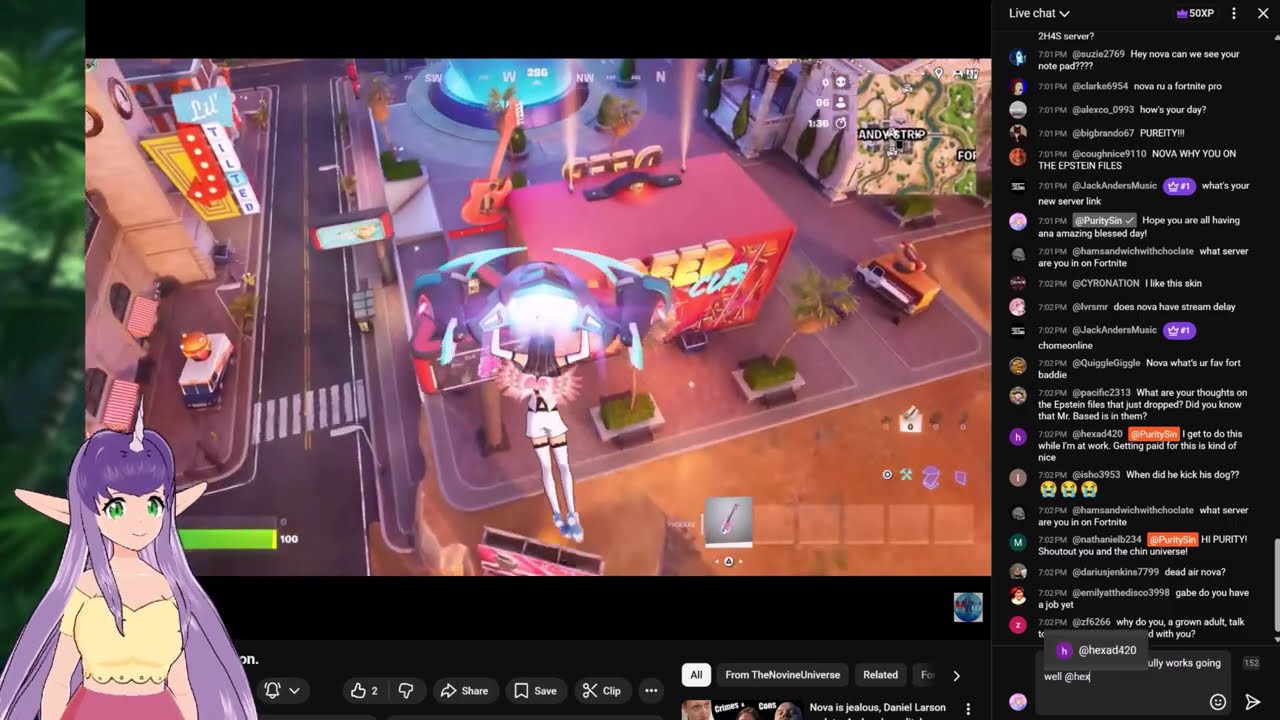Click the gold #1 crown badge of @JackAndersMusic
This screenshot has width=1280, height=720.
coord(1178,186)
